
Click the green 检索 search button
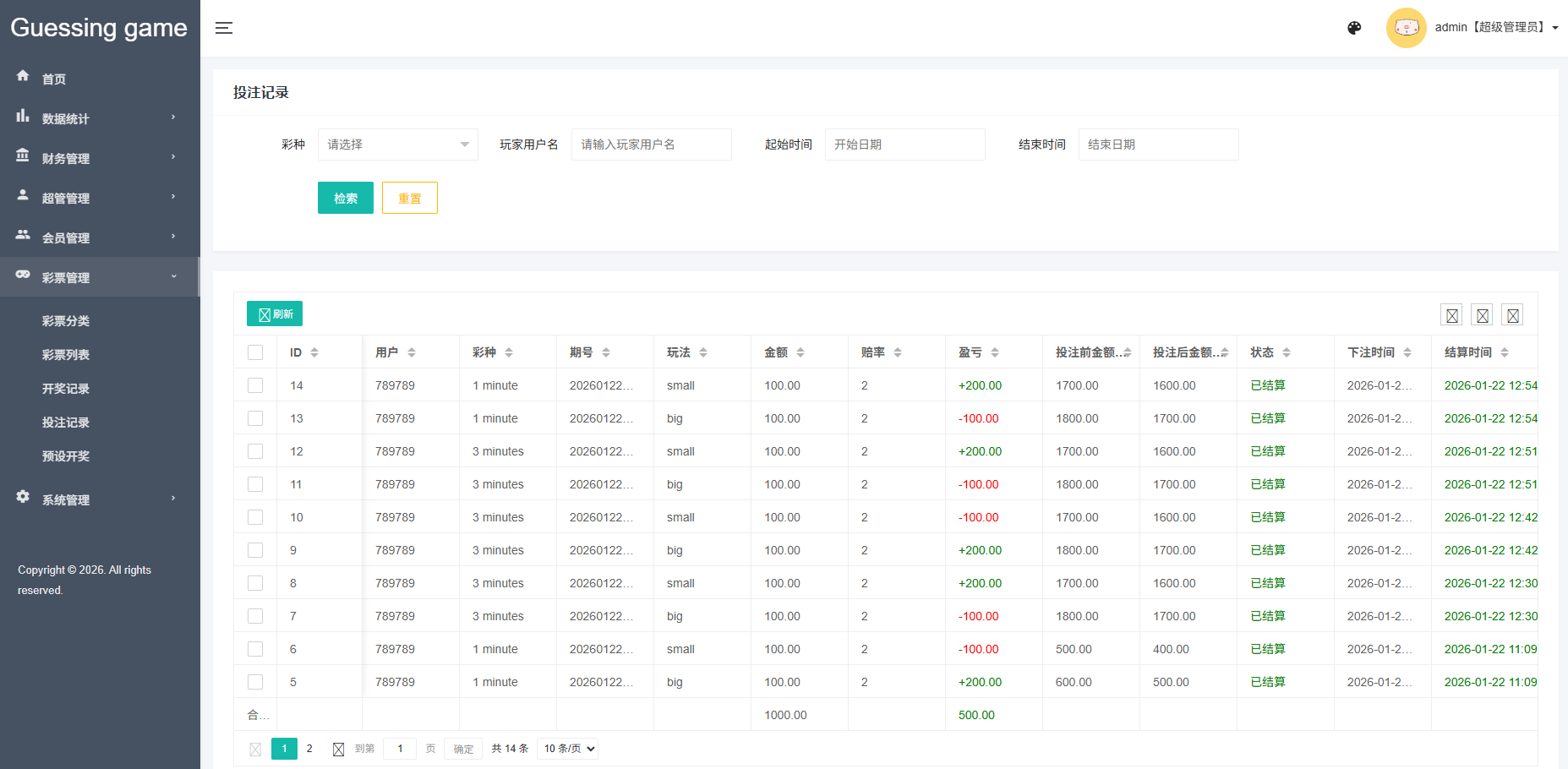(x=345, y=198)
